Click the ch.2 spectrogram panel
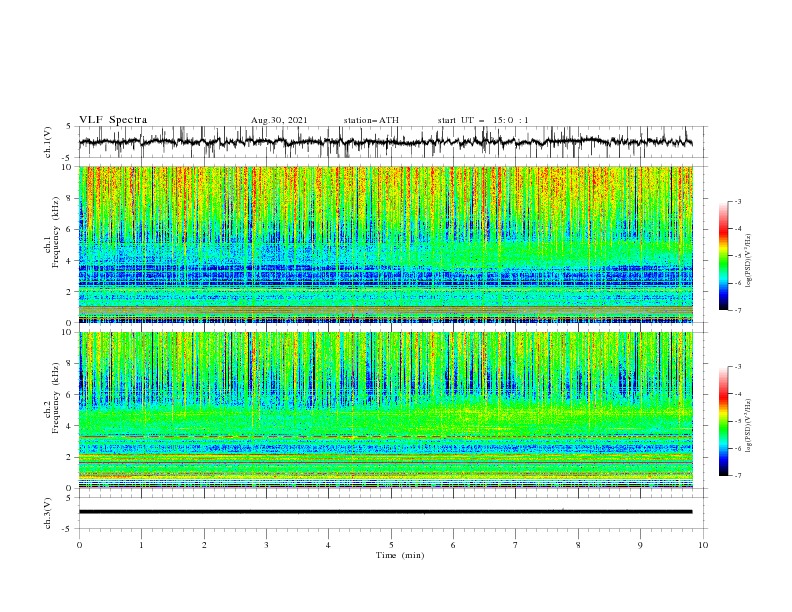The image size is (792, 612). pyautogui.click(x=386, y=410)
